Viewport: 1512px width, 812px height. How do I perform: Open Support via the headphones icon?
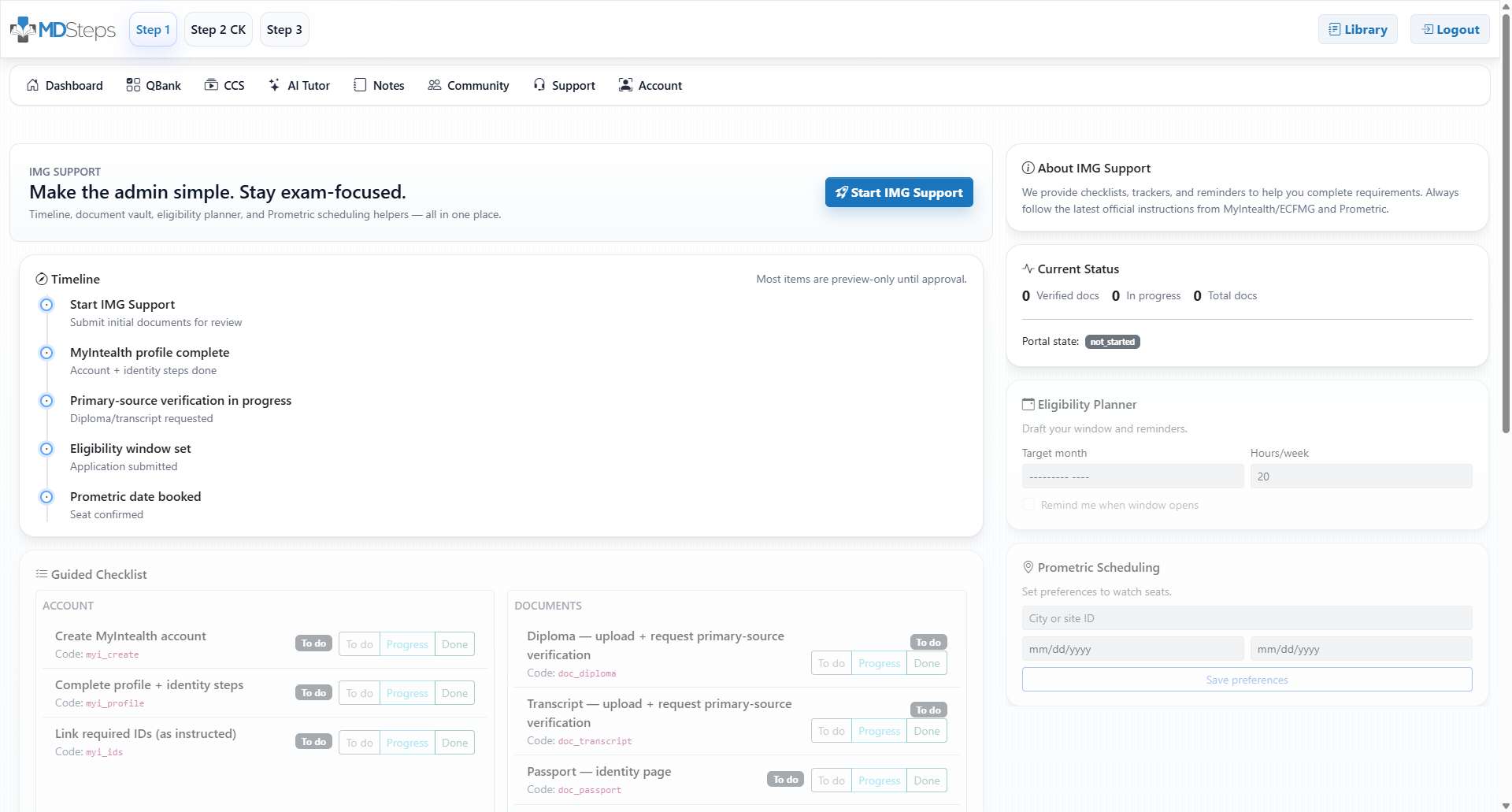click(x=564, y=85)
